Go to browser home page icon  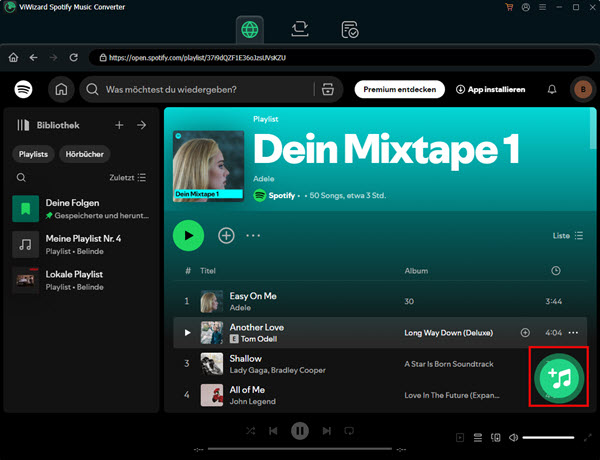tap(13, 57)
